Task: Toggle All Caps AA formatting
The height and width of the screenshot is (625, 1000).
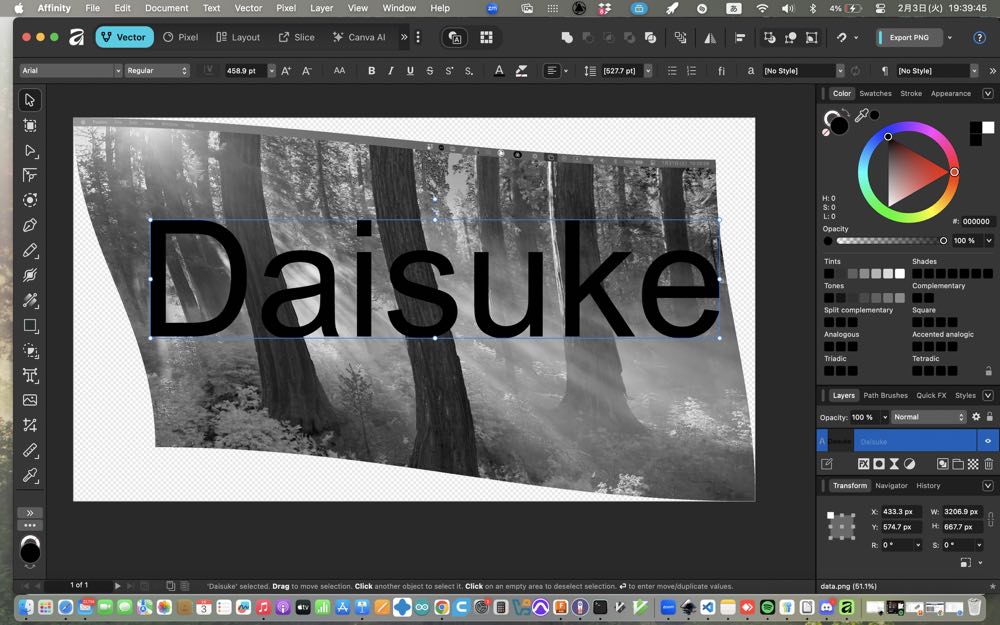Action: [x=339, y=71]
